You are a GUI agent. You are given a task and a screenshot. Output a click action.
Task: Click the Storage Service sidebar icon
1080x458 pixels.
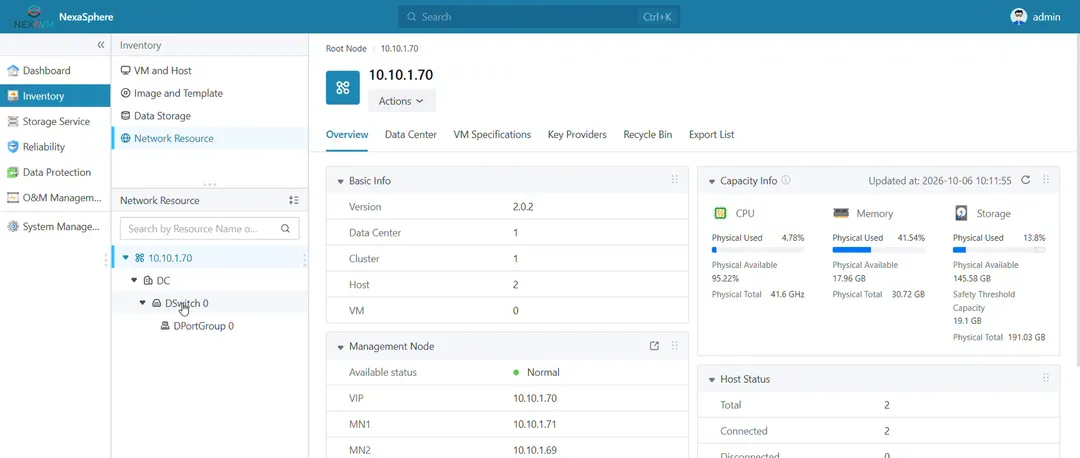[x=12, y=121]
